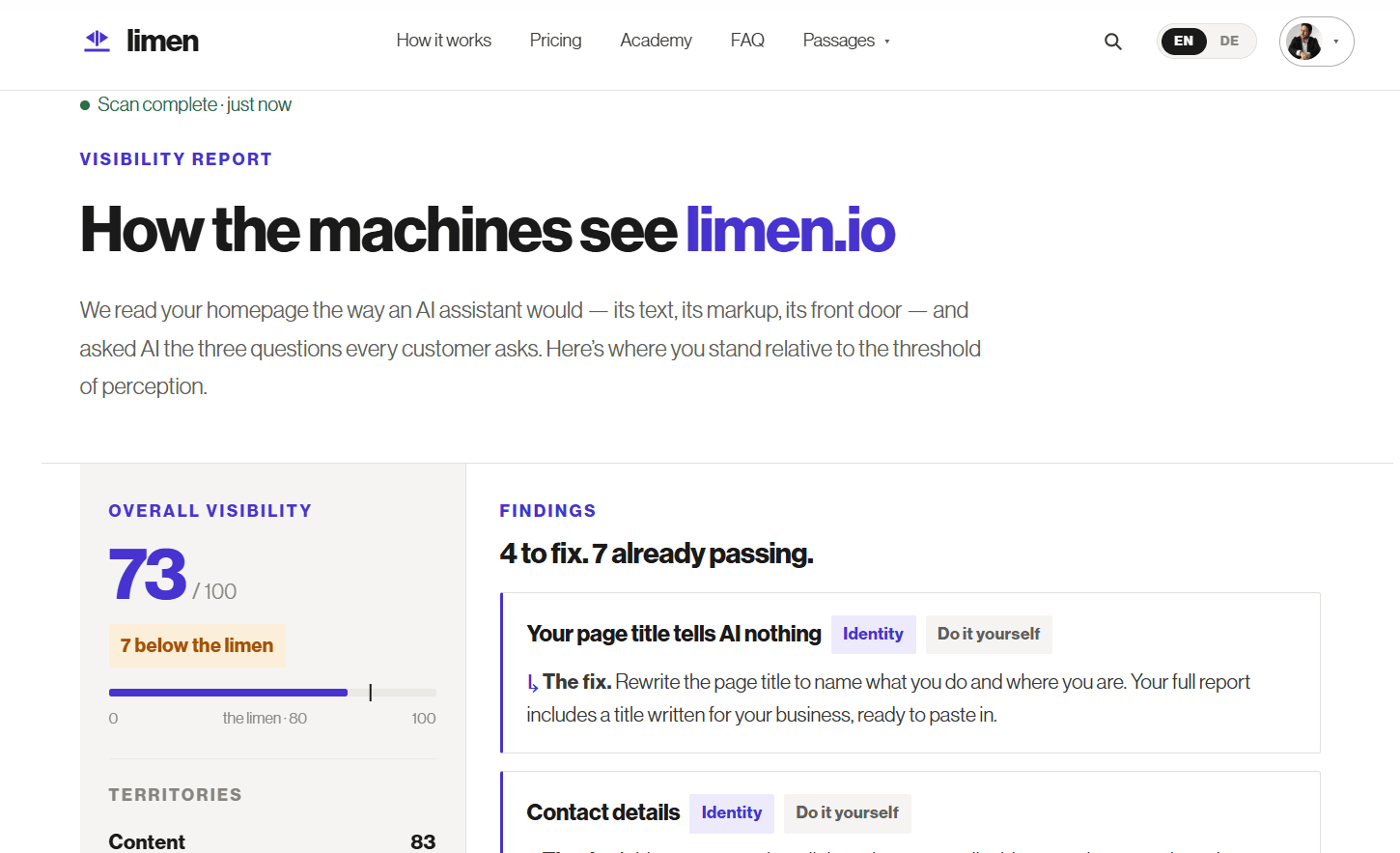
Task: Click the 'Scan complete · just now' status
Action: click(x=186, y=104)
